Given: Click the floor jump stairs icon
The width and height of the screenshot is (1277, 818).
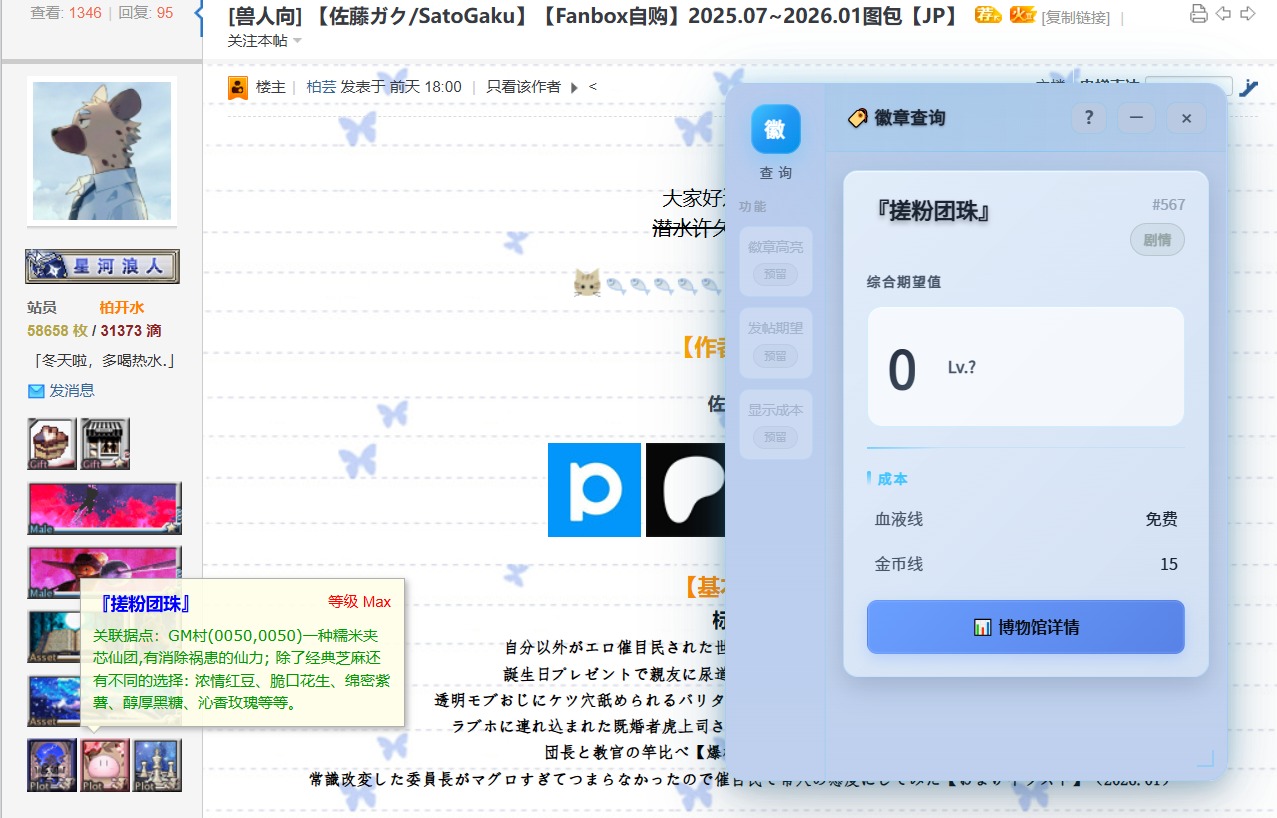Looking at the screenshot, I should pyautogui.click(x=1248, y=88).
